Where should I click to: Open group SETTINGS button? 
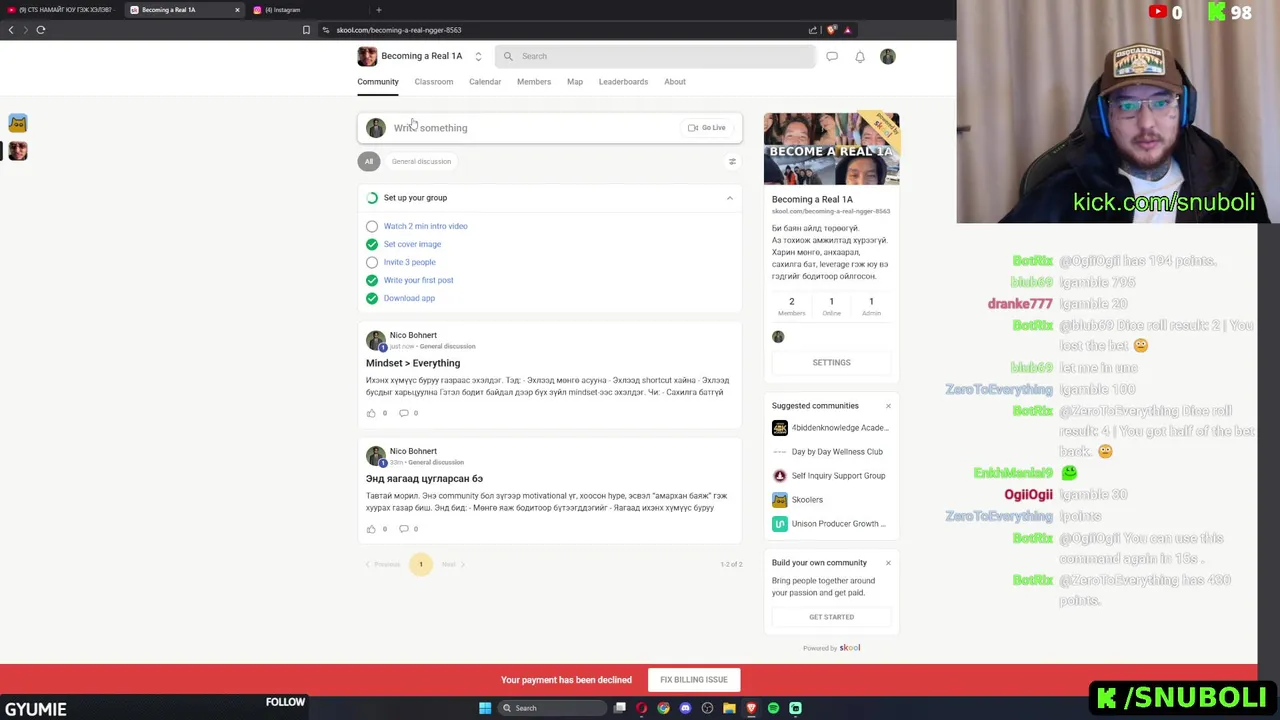(831, 363)
